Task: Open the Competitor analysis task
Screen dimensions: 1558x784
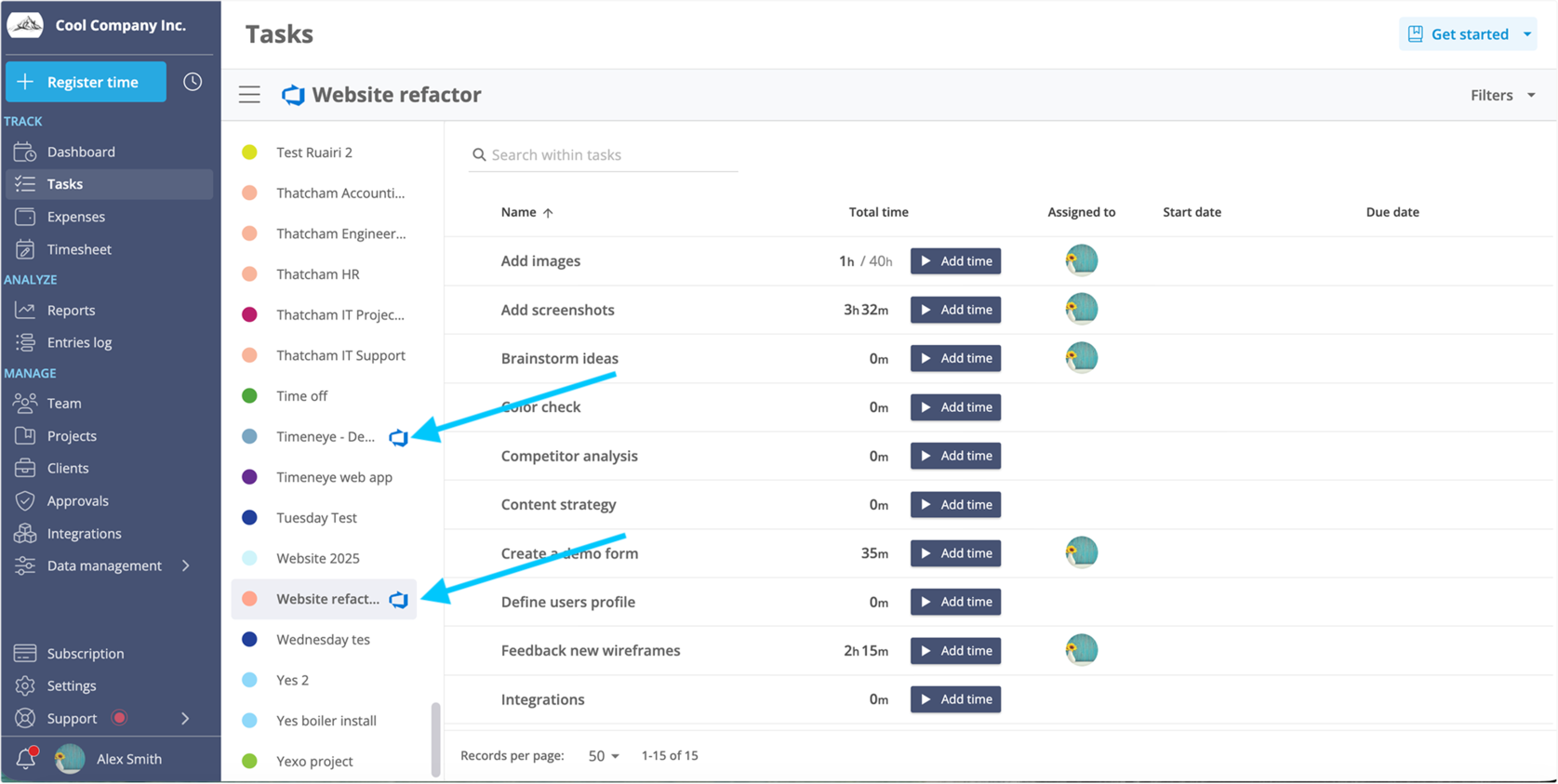Action: coord(569,456)
